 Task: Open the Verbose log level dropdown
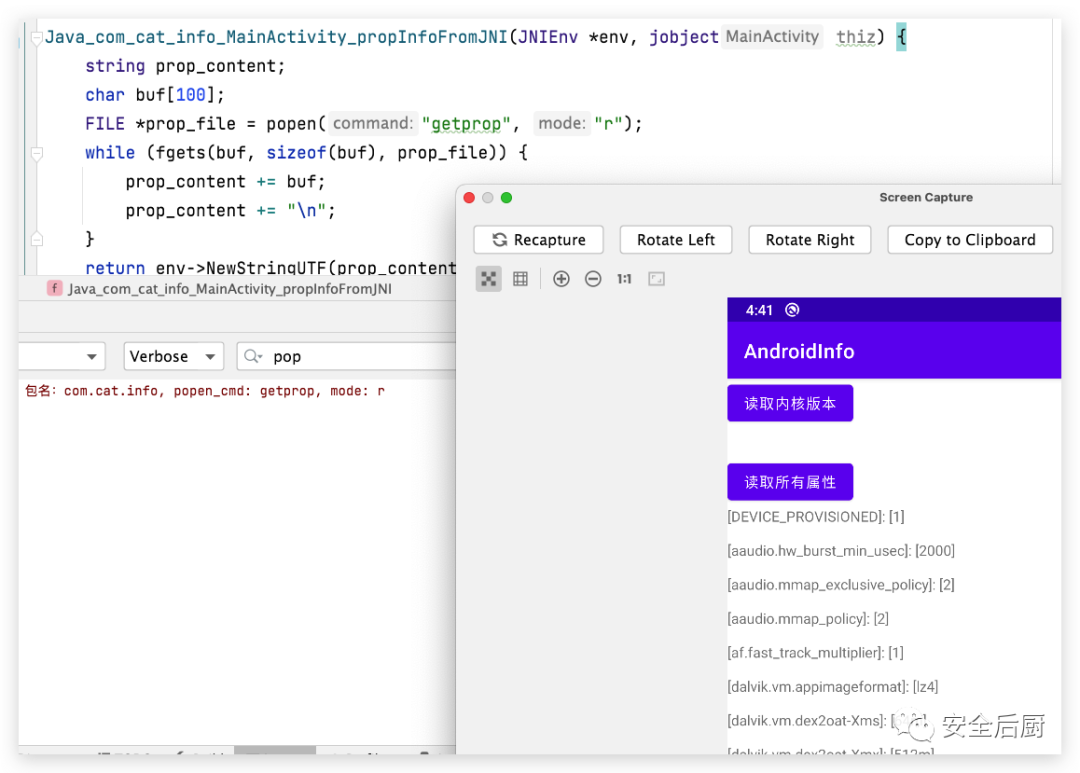click(173, 357)
